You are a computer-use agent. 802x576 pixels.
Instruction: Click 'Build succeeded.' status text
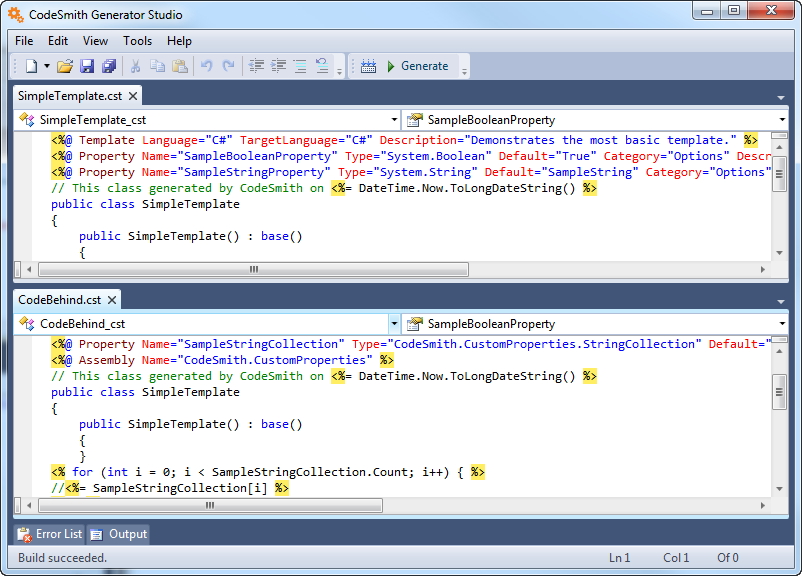pyautogui.click(x=62, y=558)
